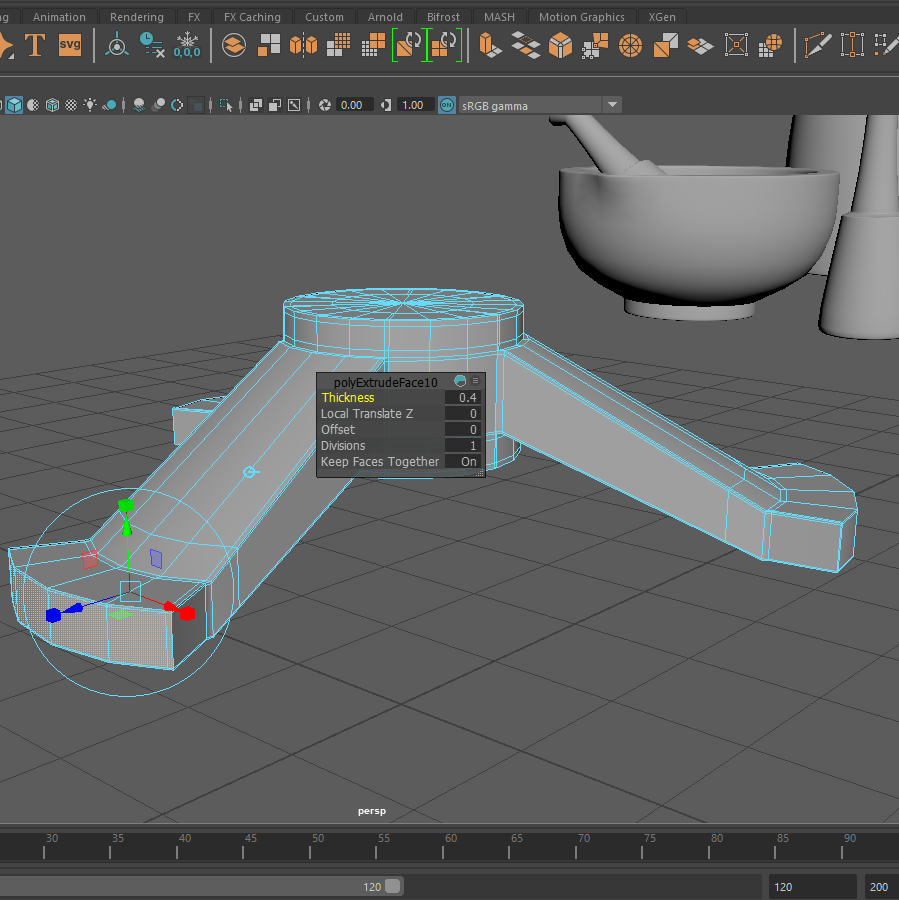Toggle the viewport lights bulb icon
This screenshot has width=899, height=900.
pyautogui.click(x=91, y=105)
